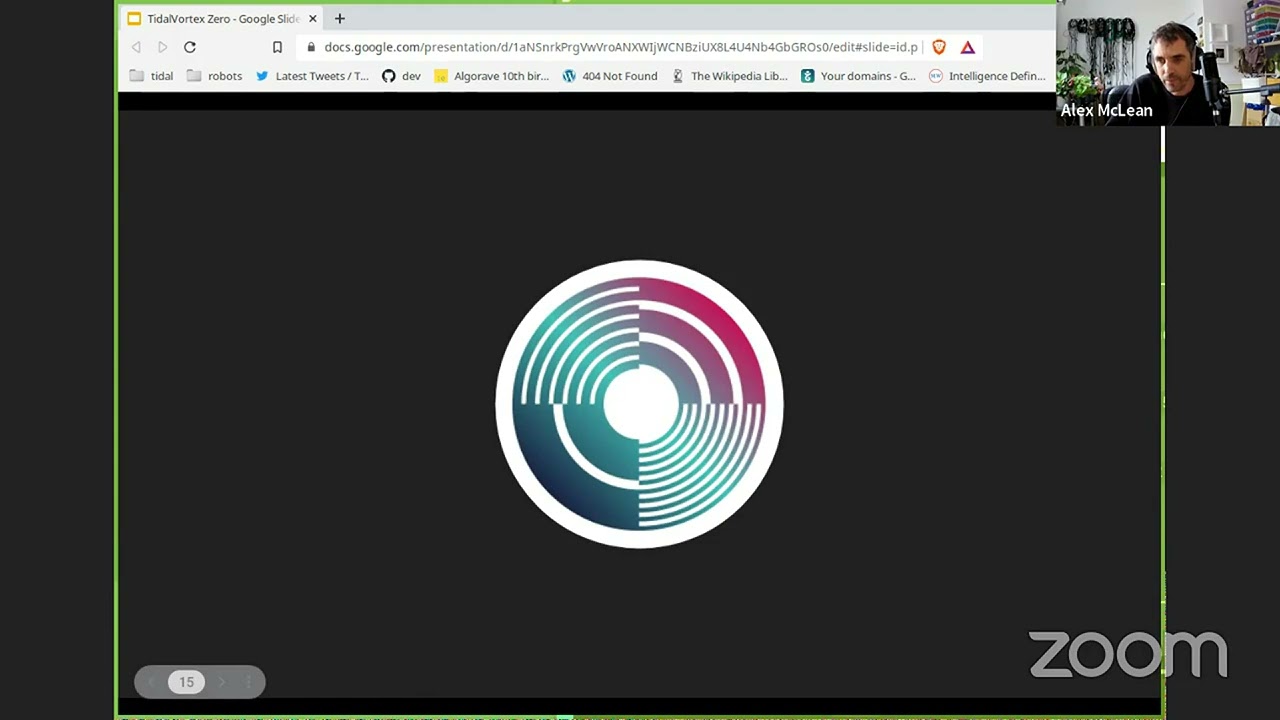Viewport: 1280px width, 720px height.
Task: Click Alex McLean's webcam video thumbnail
Action: click(x=1168, y=63)
